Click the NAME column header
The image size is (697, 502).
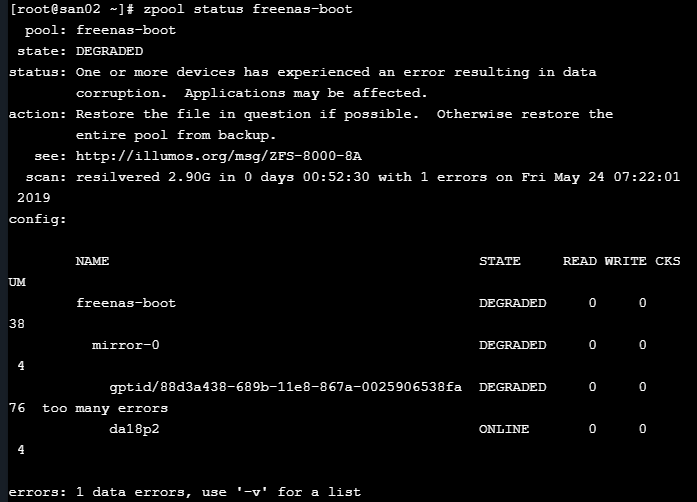[92, 261]
